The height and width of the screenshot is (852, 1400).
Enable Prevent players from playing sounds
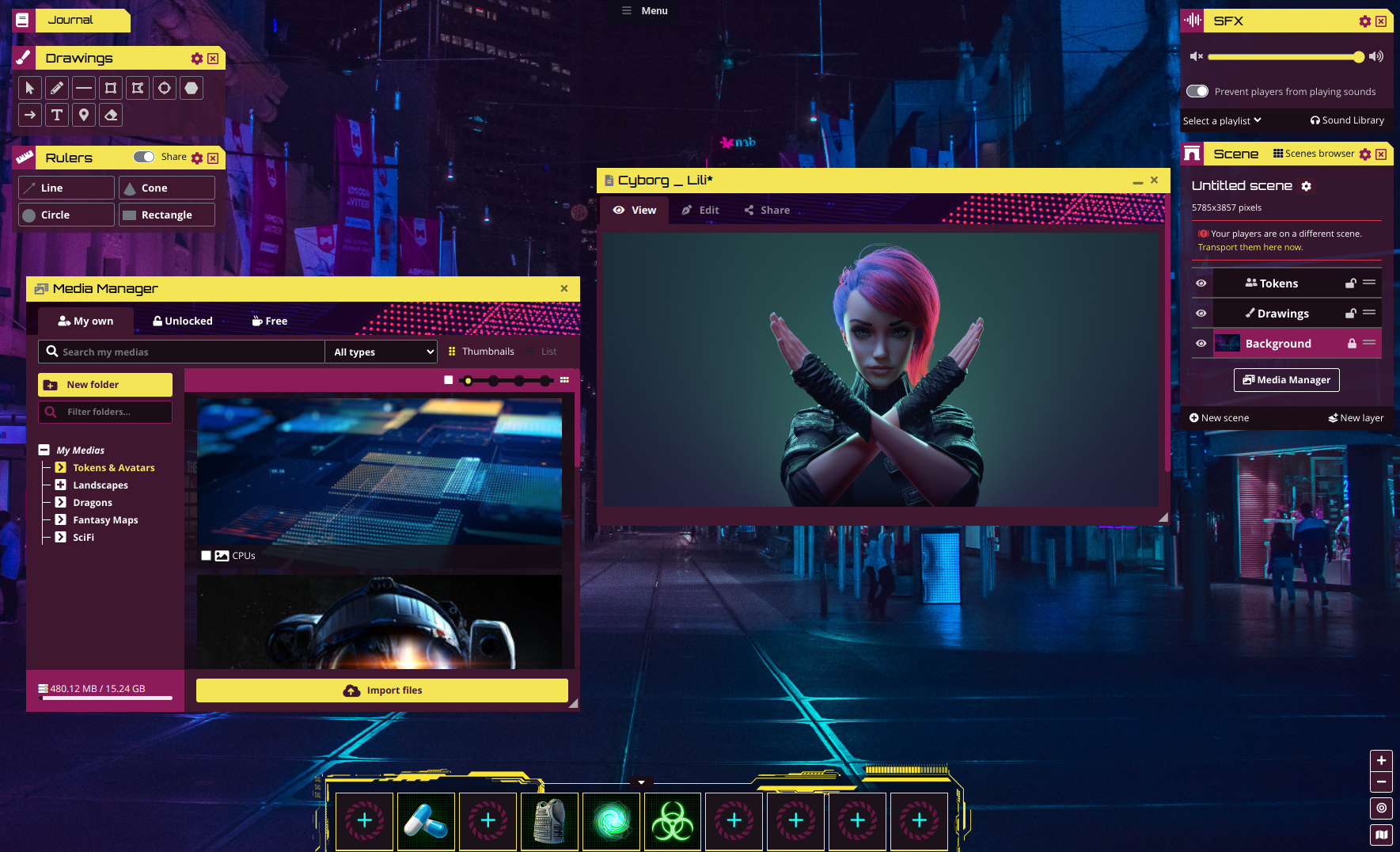pos(1197,91)
